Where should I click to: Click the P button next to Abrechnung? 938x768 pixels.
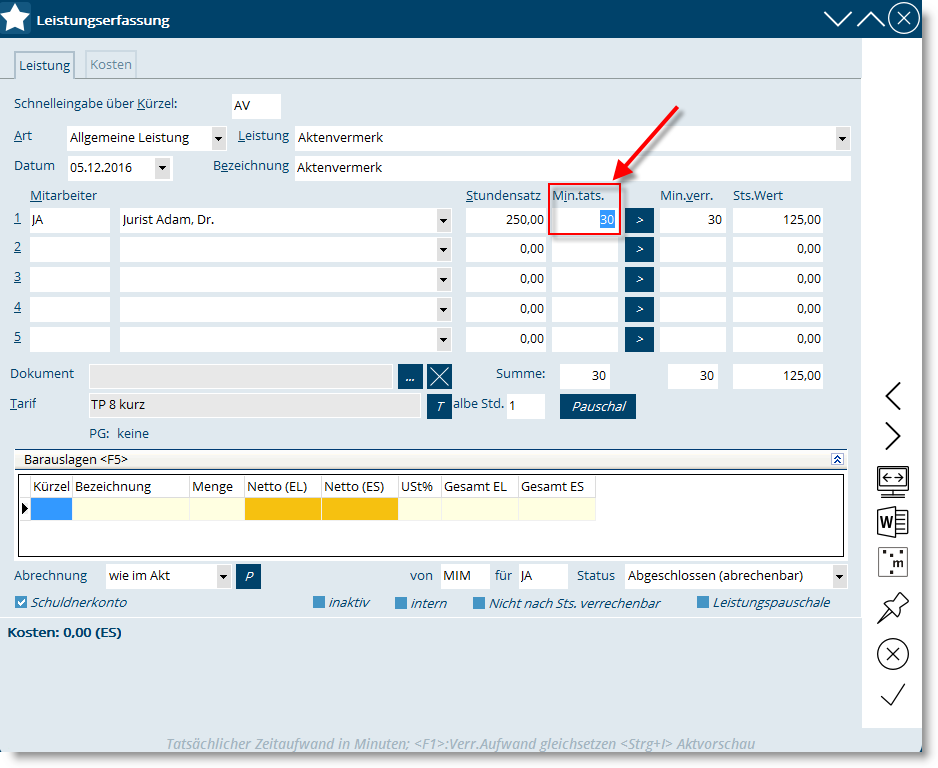click(249, 577)
